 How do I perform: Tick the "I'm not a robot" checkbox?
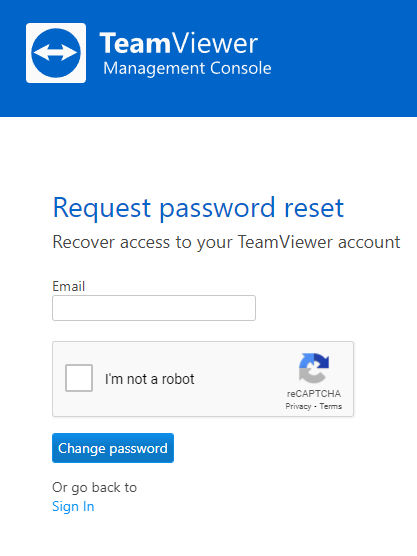(x=79, y=378)
